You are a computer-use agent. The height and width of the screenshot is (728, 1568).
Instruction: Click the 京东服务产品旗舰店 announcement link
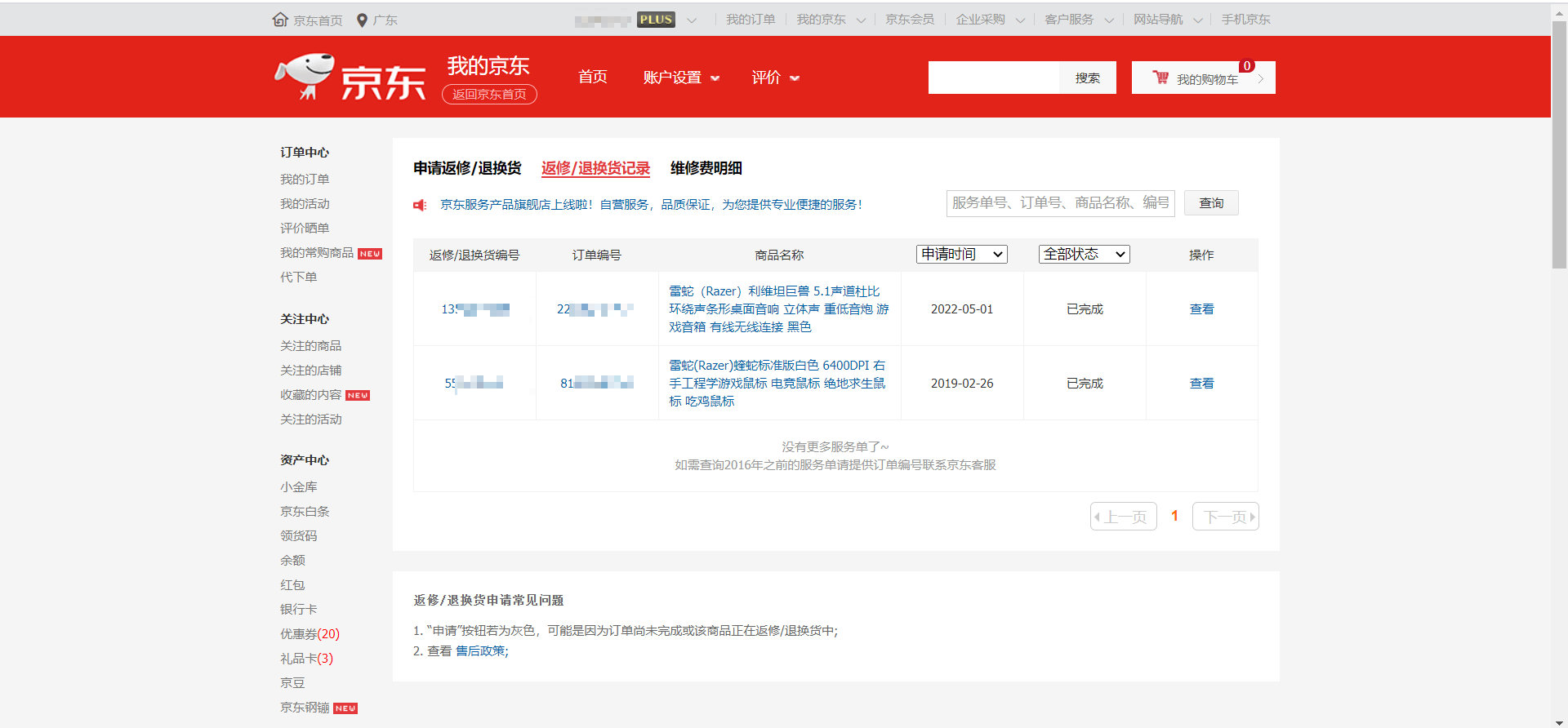tap(651, 205)
